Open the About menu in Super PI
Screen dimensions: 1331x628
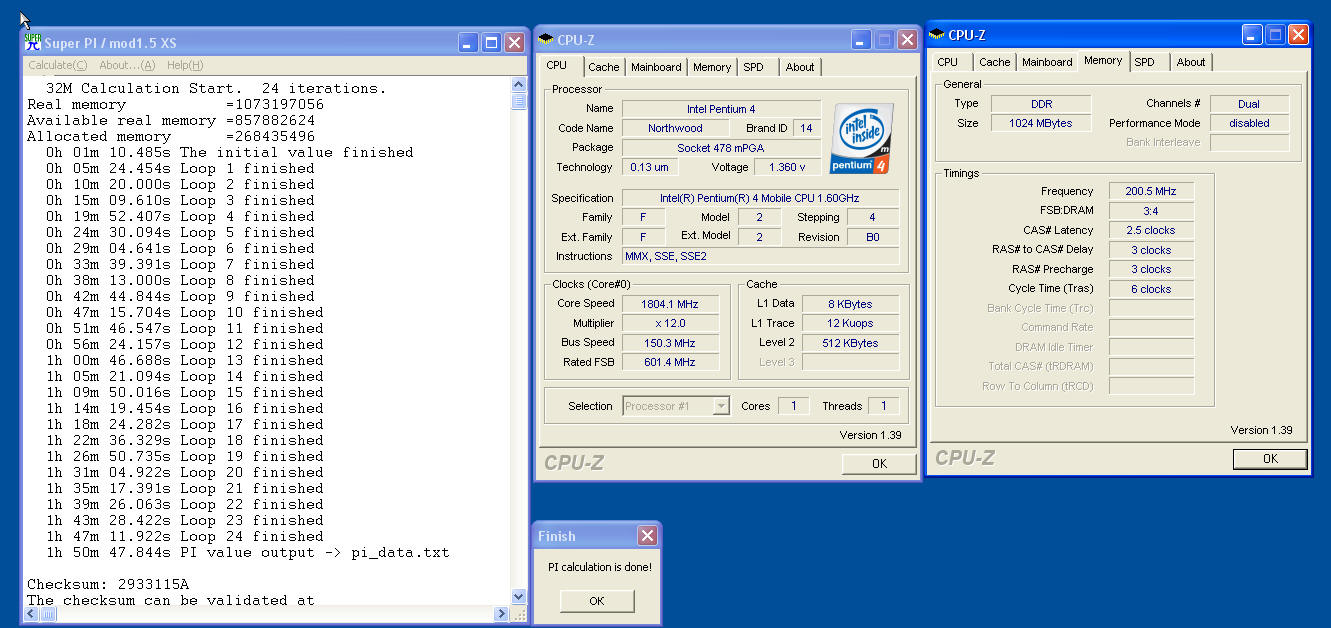pyautogui.click(x=127, y=65)
